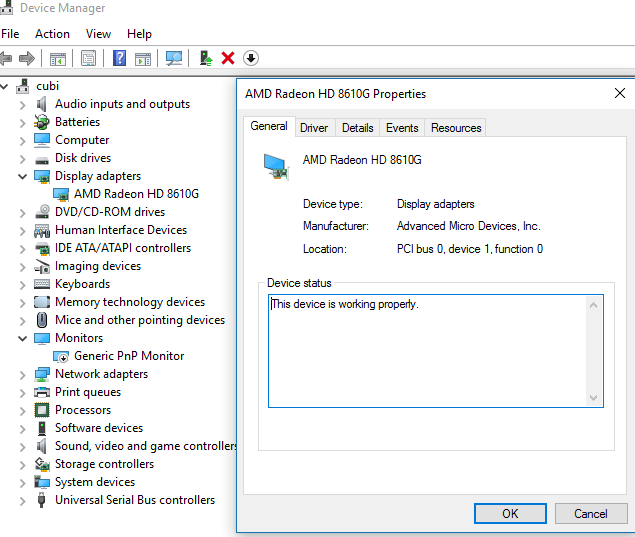The width and height of the screenshot is (635, 537).
Task: Click Show/Hide Console Tree toolbar icon
Action: [58, 59]
